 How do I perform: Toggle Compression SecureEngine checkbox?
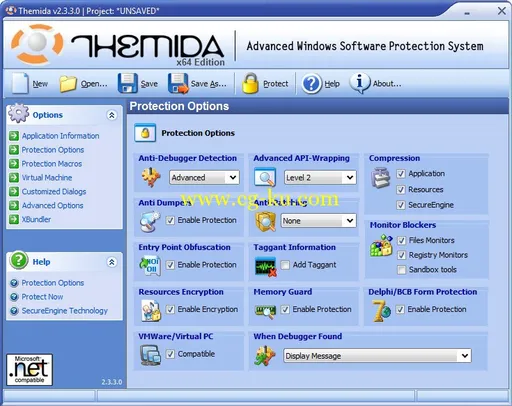(x=401, y=205)
